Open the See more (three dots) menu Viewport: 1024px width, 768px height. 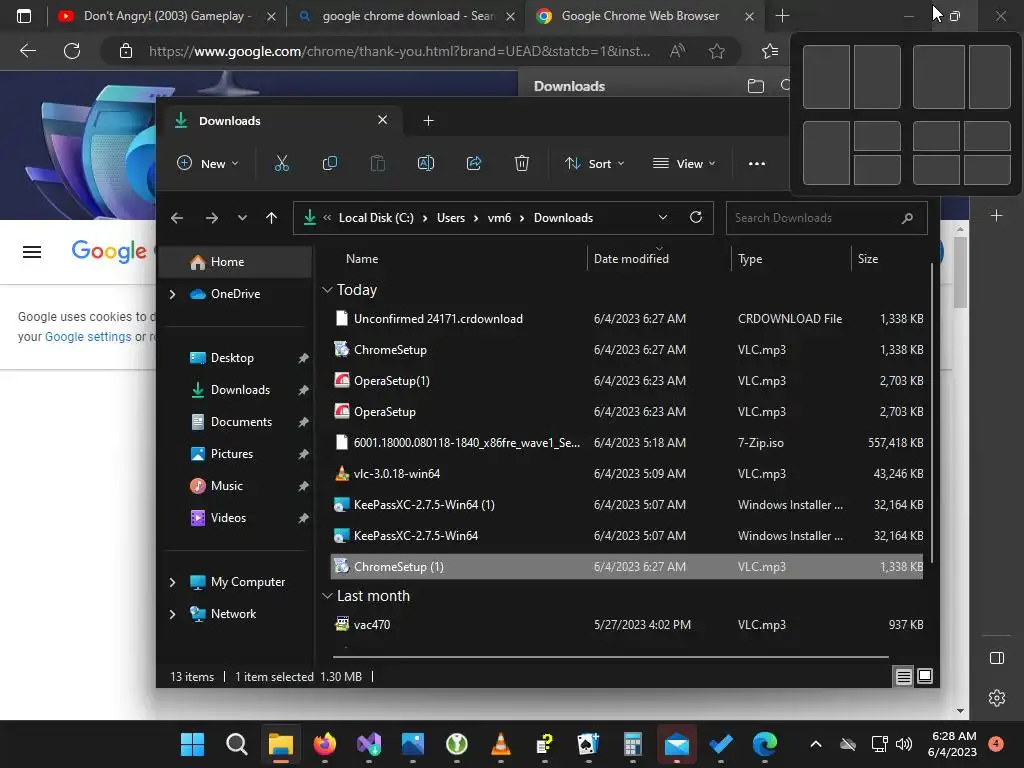pos(757,164)
